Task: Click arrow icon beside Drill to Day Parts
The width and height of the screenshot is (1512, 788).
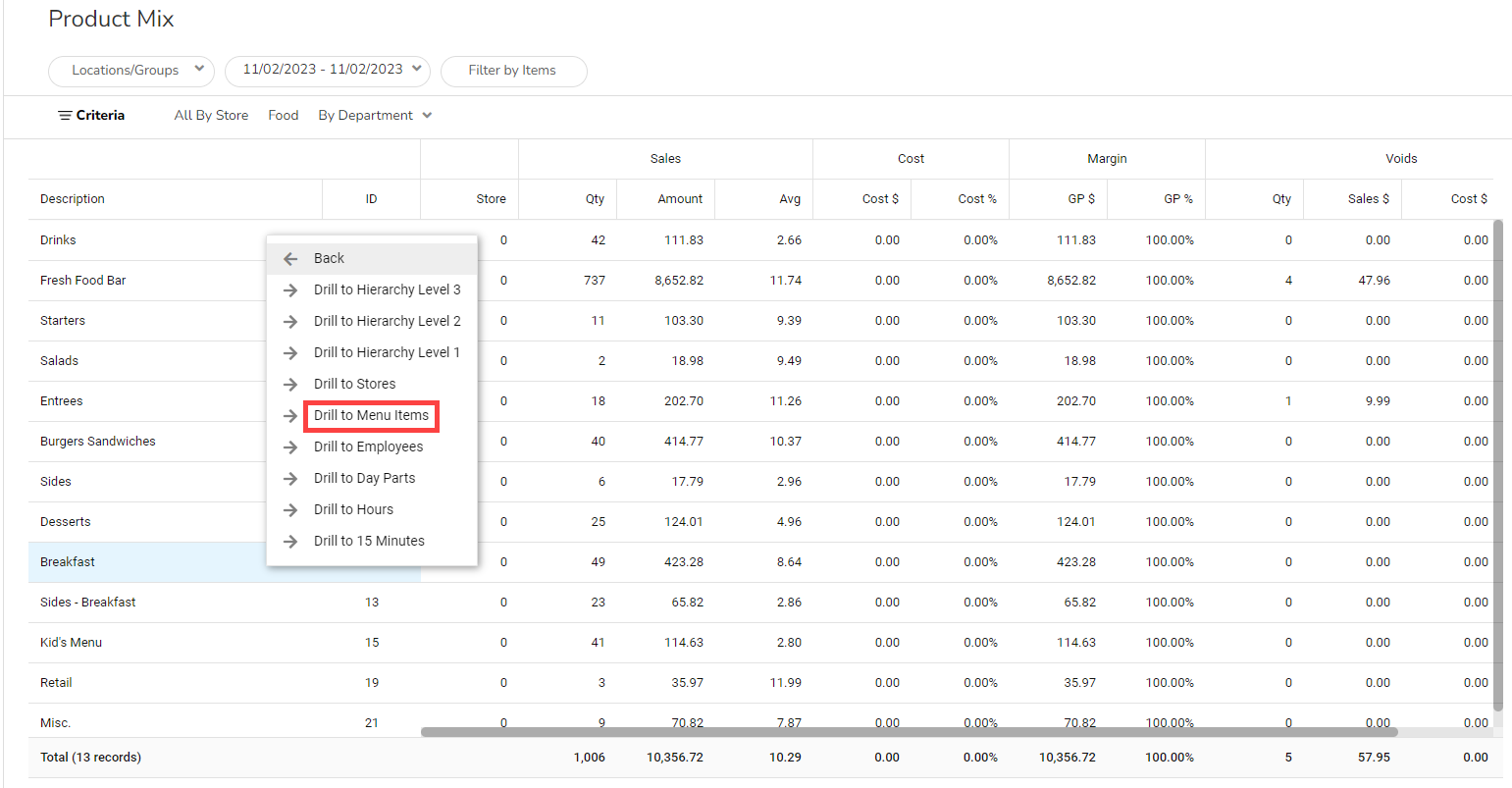Action: click(x=290, y=479)
